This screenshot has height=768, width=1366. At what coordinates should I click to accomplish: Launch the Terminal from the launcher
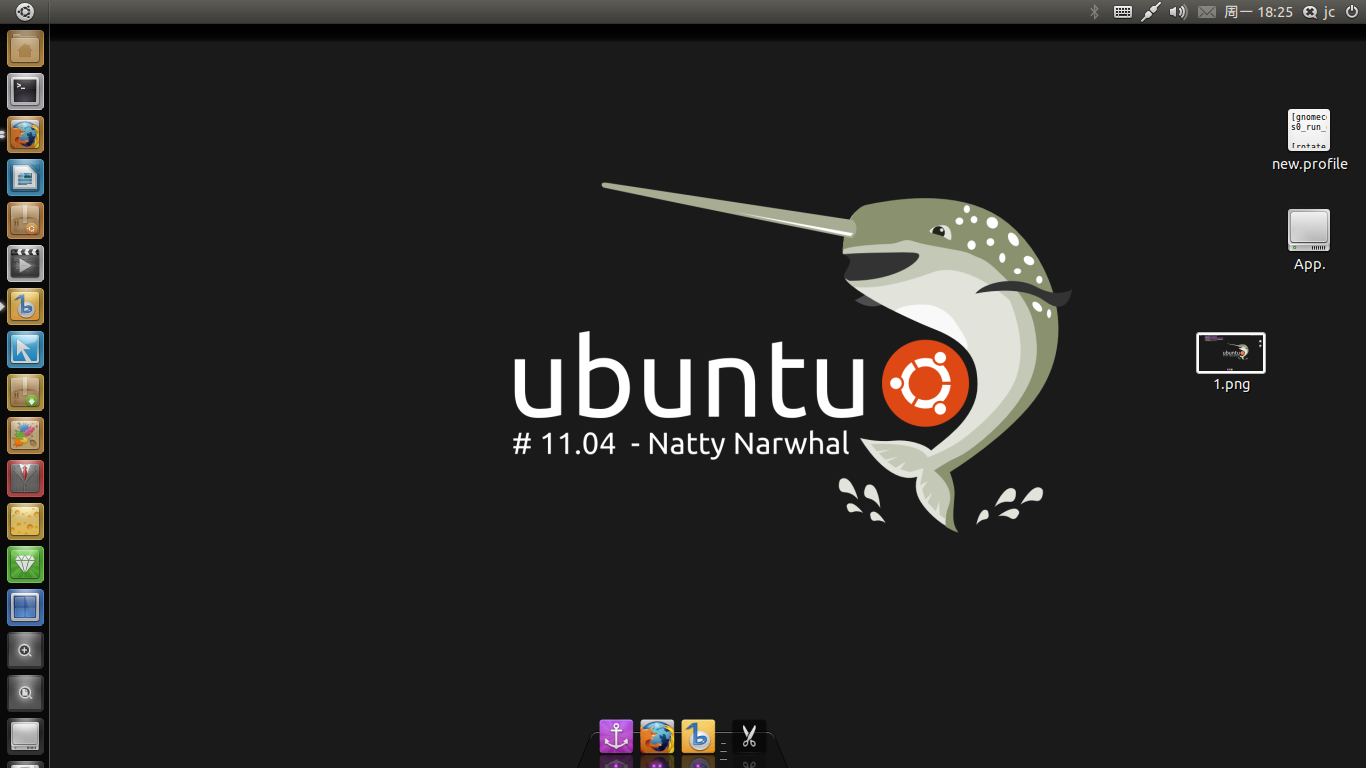(25, 91)
